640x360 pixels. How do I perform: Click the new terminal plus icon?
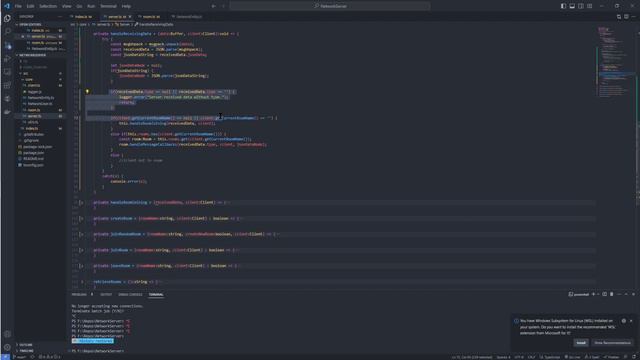click(x=593, y=294)
